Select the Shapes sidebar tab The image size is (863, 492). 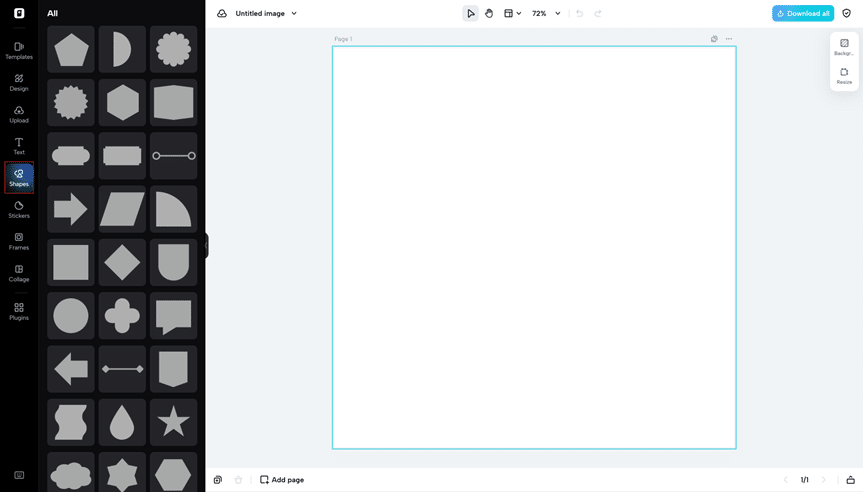point(19,177)
